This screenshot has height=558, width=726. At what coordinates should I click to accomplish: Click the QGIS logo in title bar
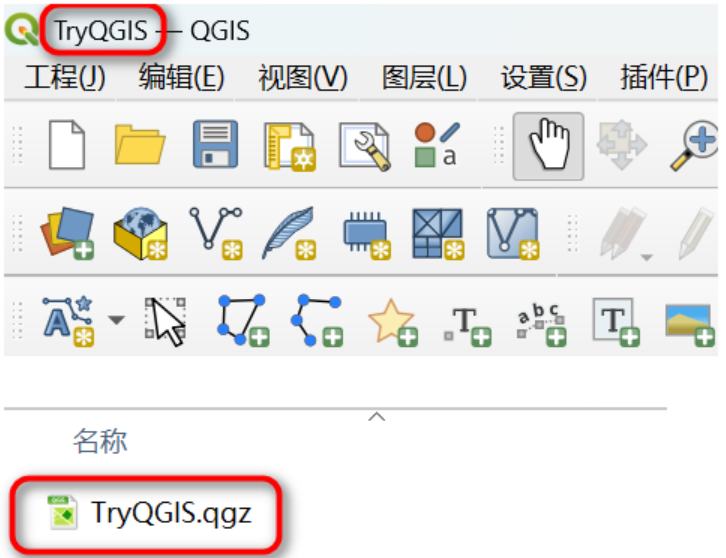click(22, 30)
